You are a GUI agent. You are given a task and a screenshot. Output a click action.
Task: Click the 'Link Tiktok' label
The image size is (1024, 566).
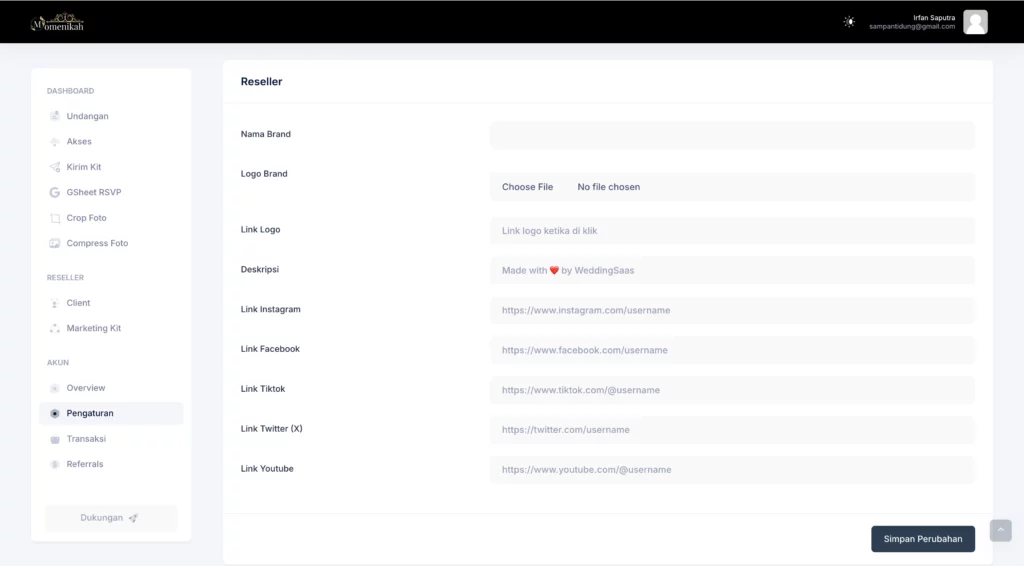click(x=263, y=389)
